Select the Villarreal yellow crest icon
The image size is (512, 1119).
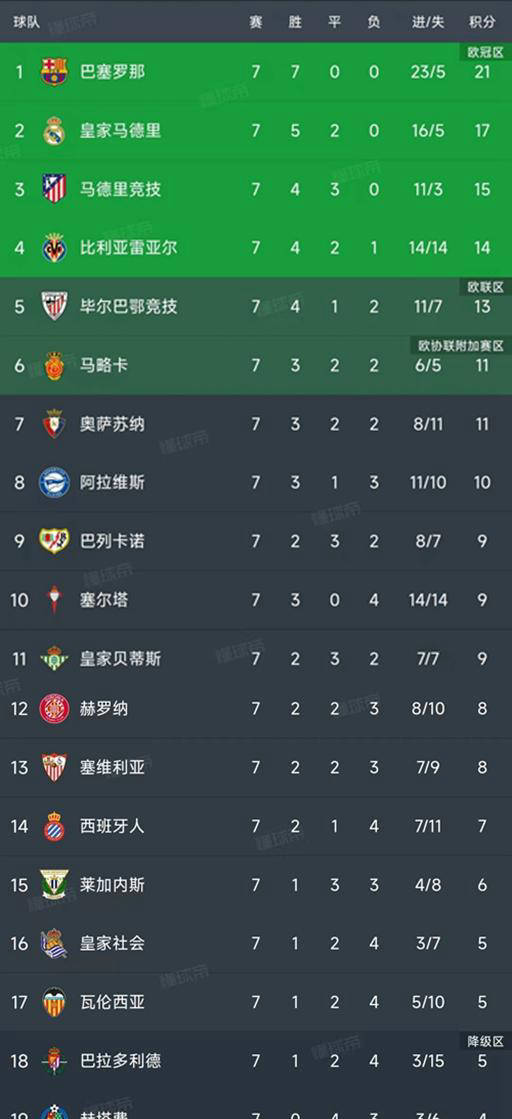pyautogui.click(x=54, y=248)
